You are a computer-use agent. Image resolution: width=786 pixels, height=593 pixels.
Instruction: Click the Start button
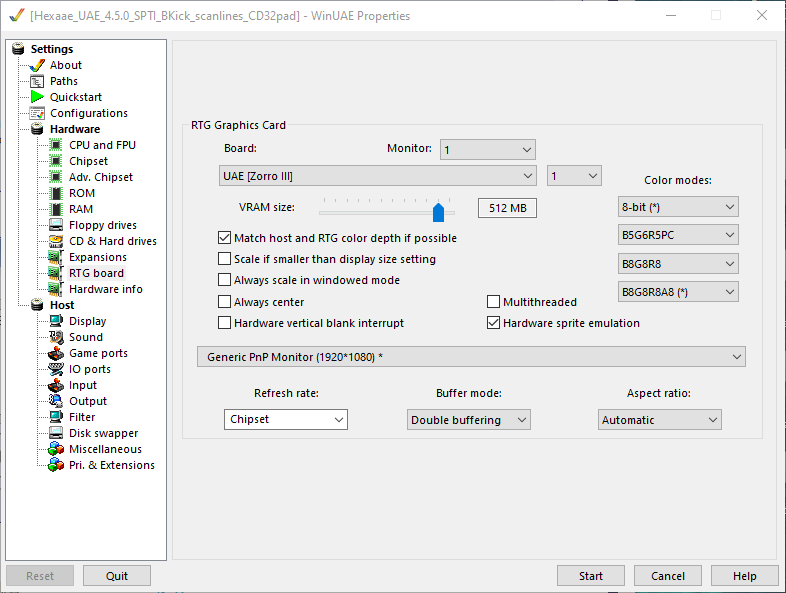pyautogui.click(x=591, y=576)
